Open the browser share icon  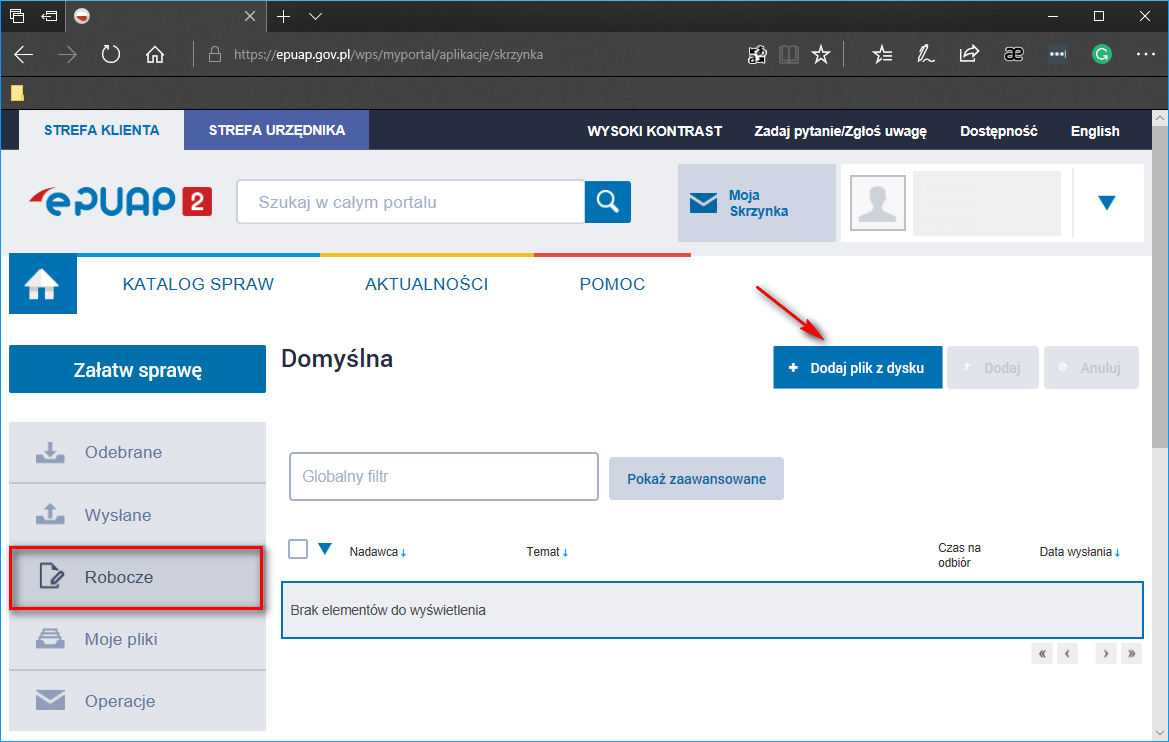tap(968, 54)
